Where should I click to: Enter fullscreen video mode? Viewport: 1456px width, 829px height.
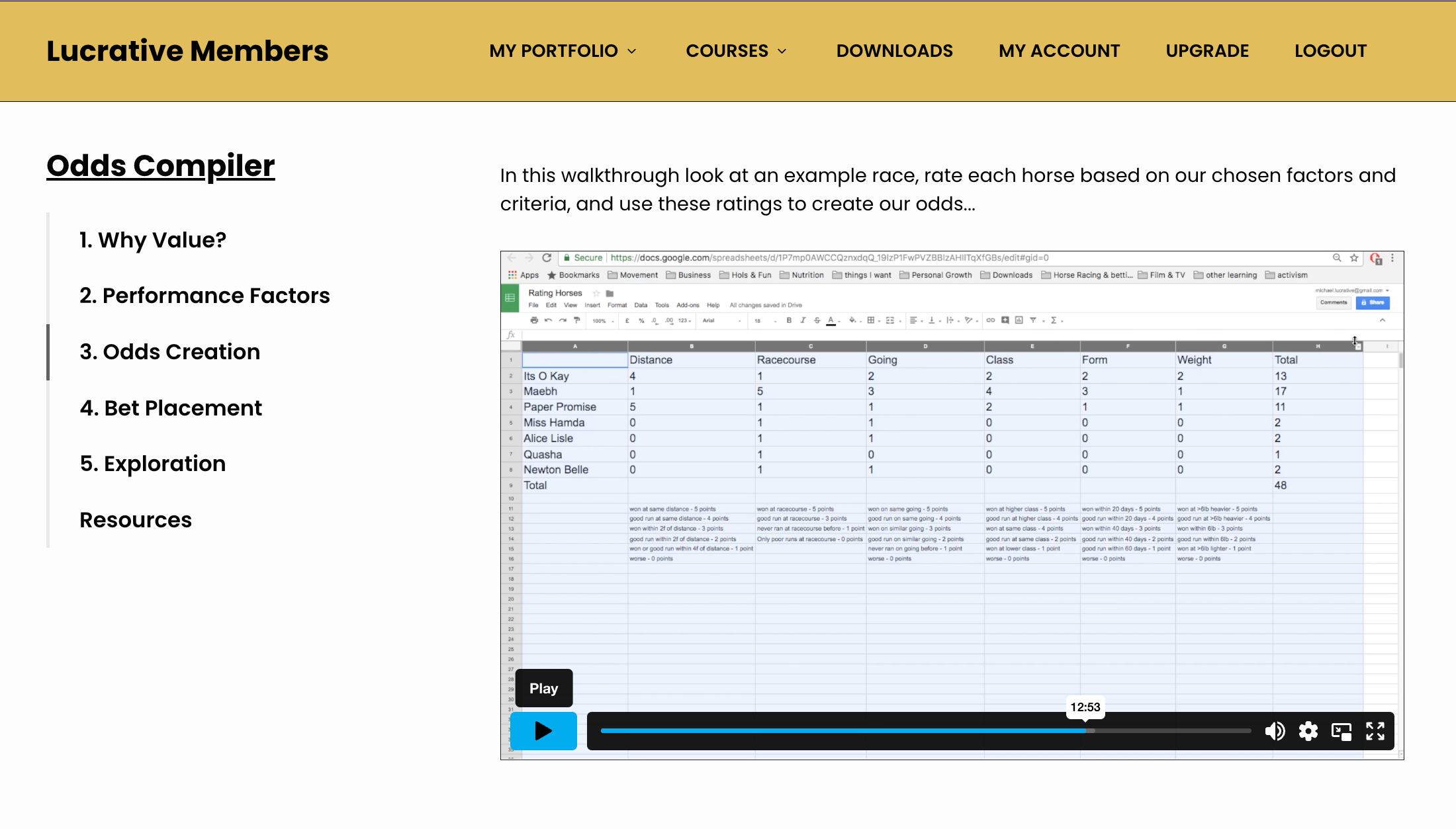pos(1375,731)
